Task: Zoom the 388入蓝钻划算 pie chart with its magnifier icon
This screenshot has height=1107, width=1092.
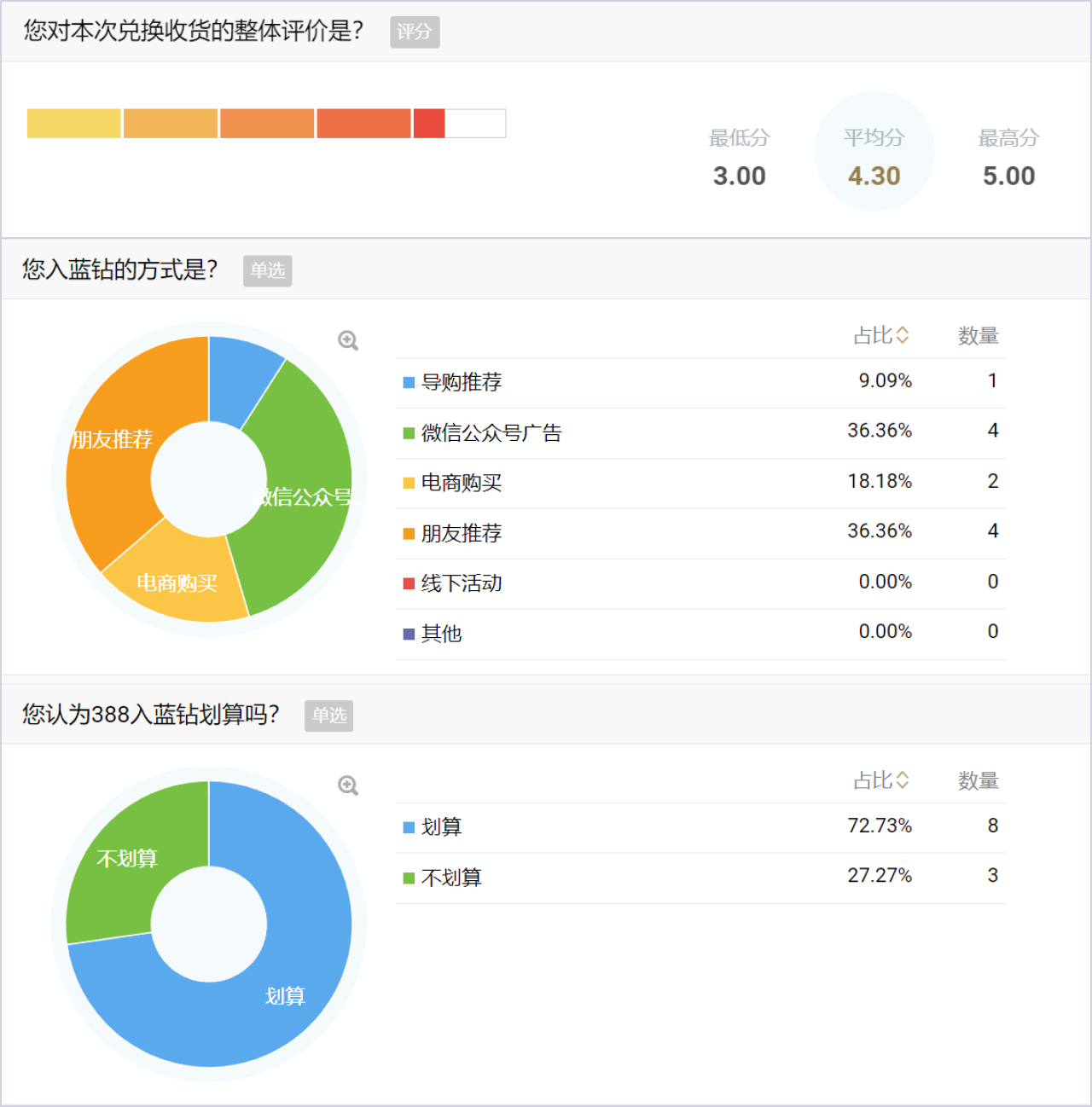Action: (348, 785)
